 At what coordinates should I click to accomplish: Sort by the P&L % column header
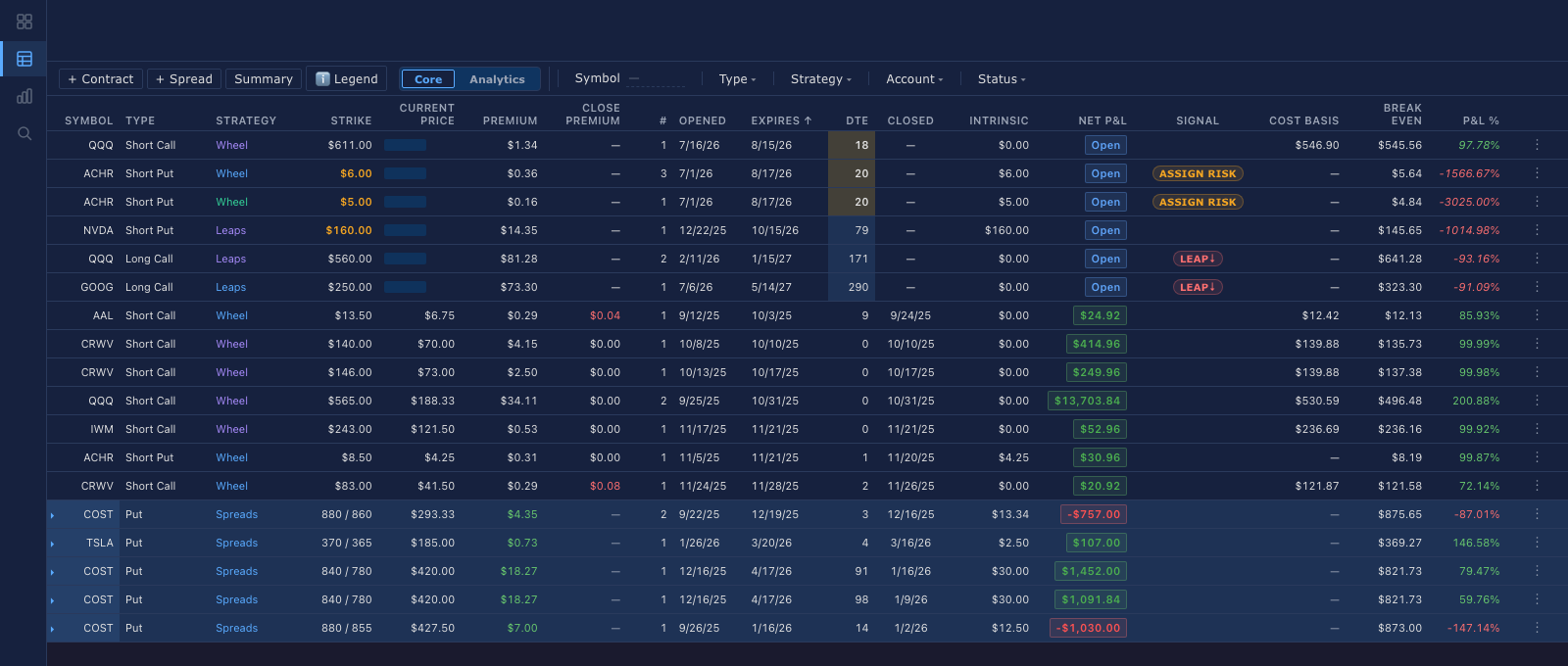[1481, 120]
